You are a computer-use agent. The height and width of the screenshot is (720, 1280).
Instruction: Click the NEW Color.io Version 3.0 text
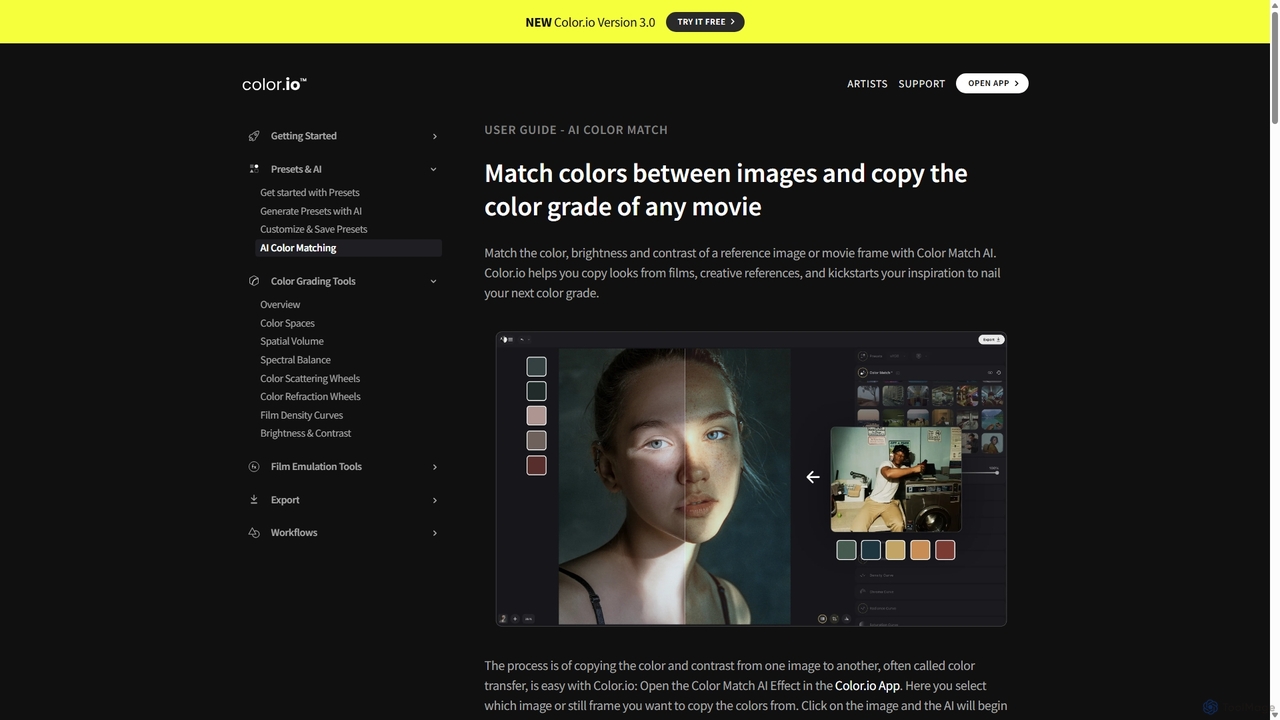point(590,22)
